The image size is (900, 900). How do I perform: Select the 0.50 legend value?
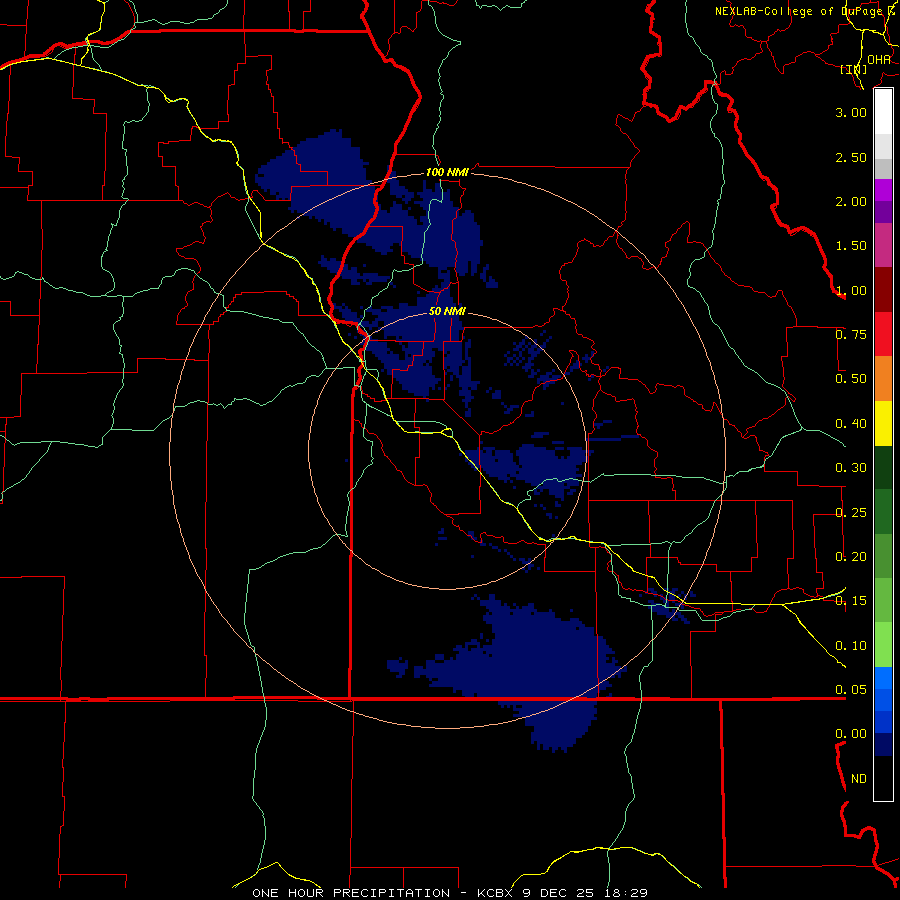point(851,379)
